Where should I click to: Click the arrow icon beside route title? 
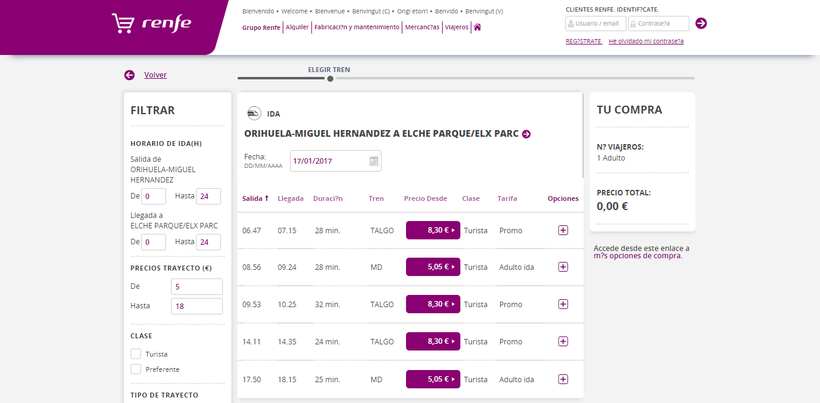tap(526, 134)
